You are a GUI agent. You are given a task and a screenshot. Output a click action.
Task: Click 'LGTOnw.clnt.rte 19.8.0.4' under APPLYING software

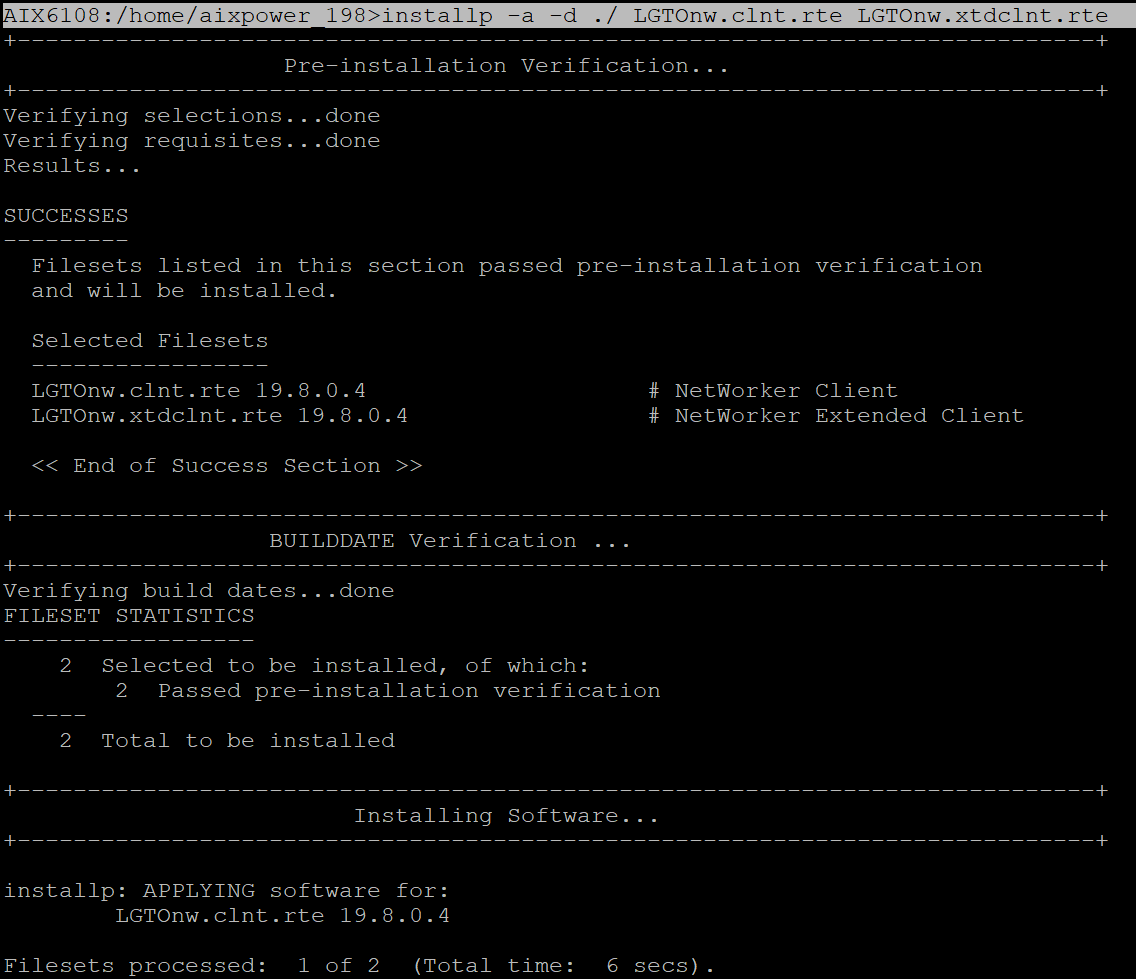pos(283,916)
